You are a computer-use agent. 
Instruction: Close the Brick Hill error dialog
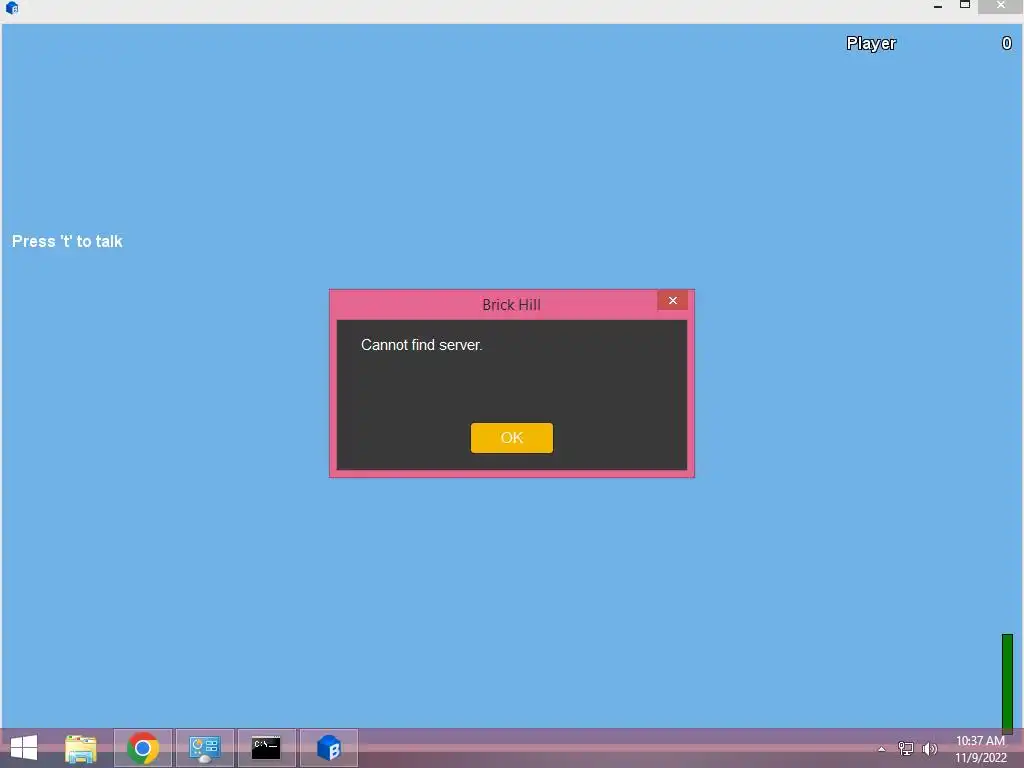pyautogui.click(x=673, y=300)
